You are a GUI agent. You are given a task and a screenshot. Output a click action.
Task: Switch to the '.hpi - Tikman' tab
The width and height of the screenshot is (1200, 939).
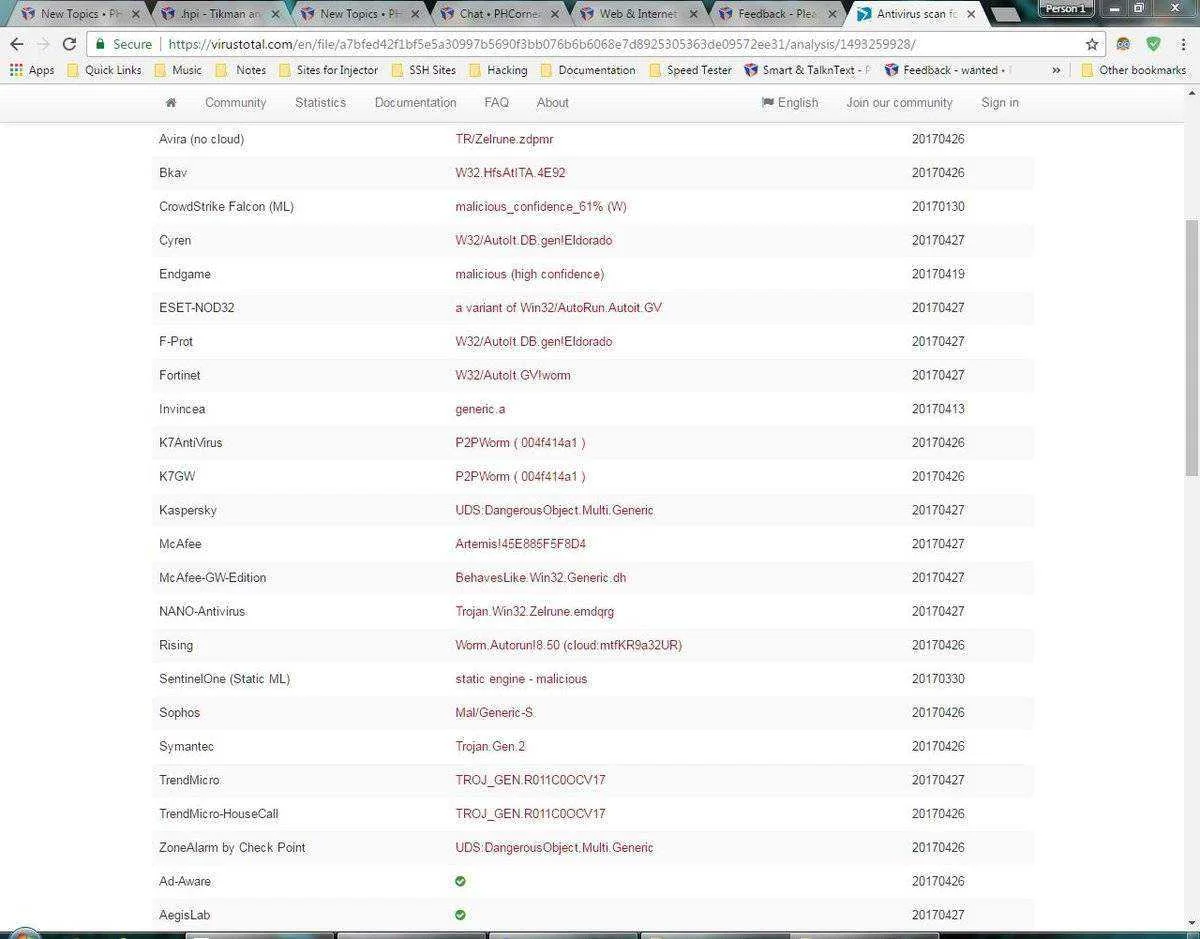click(x=218, y=14)
